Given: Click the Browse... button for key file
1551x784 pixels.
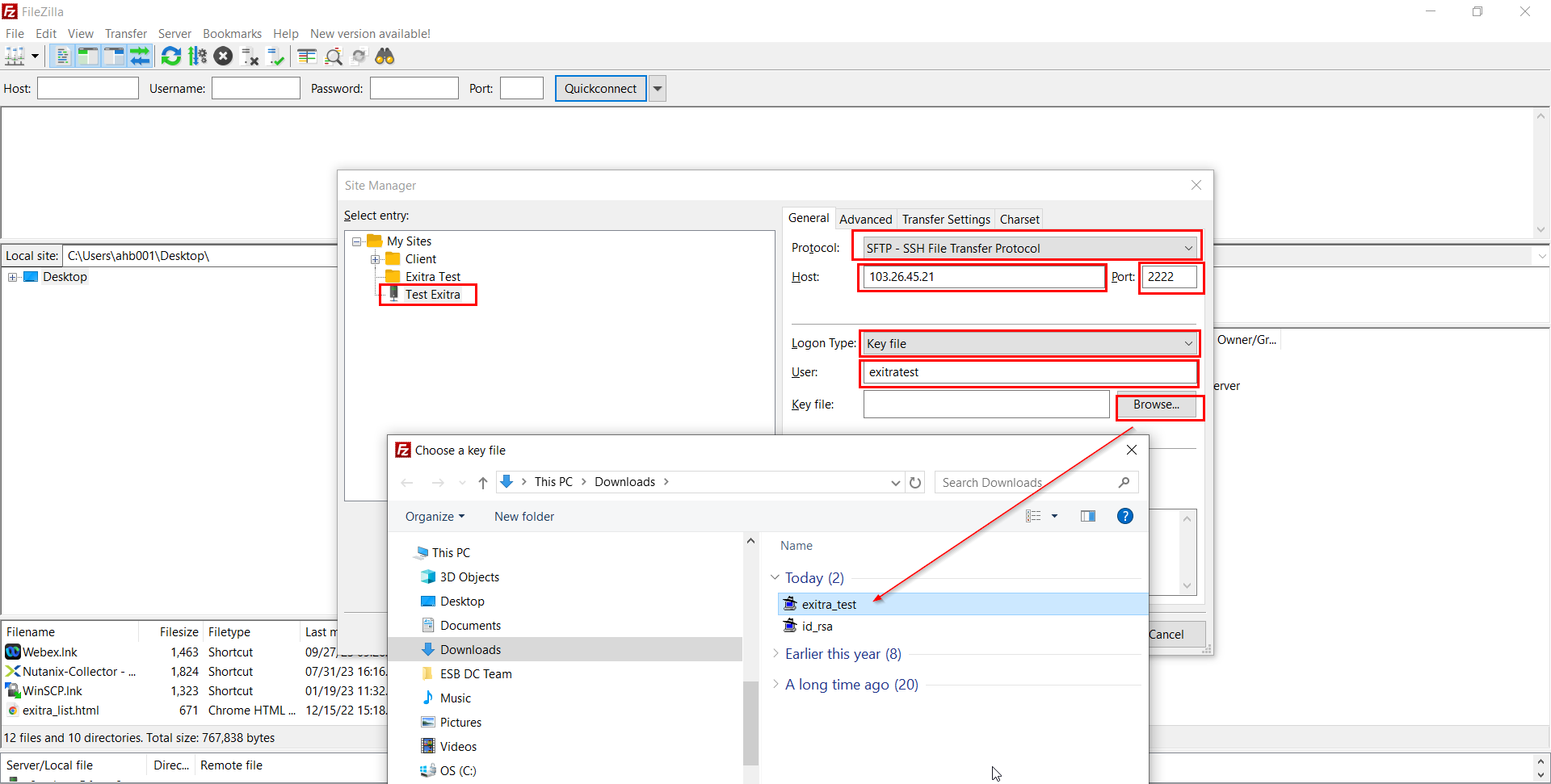Looking at the screenshot, I should coord(1156,405).
